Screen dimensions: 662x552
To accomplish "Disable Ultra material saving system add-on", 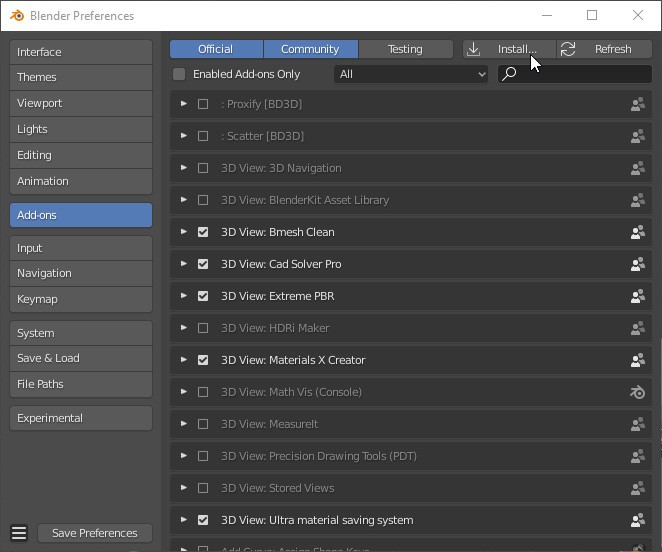I will 203,520.
